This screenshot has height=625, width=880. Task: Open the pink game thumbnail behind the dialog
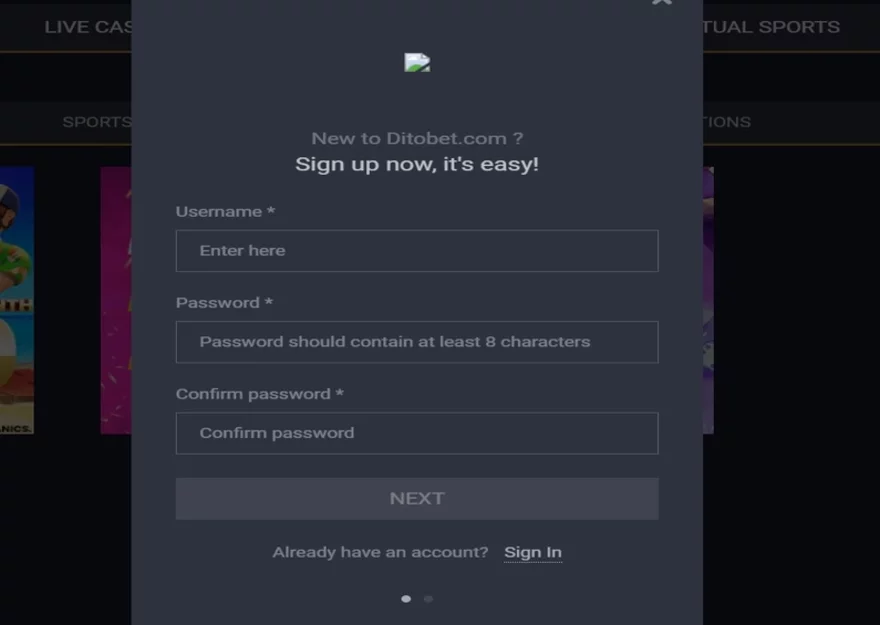pos(116,300)
